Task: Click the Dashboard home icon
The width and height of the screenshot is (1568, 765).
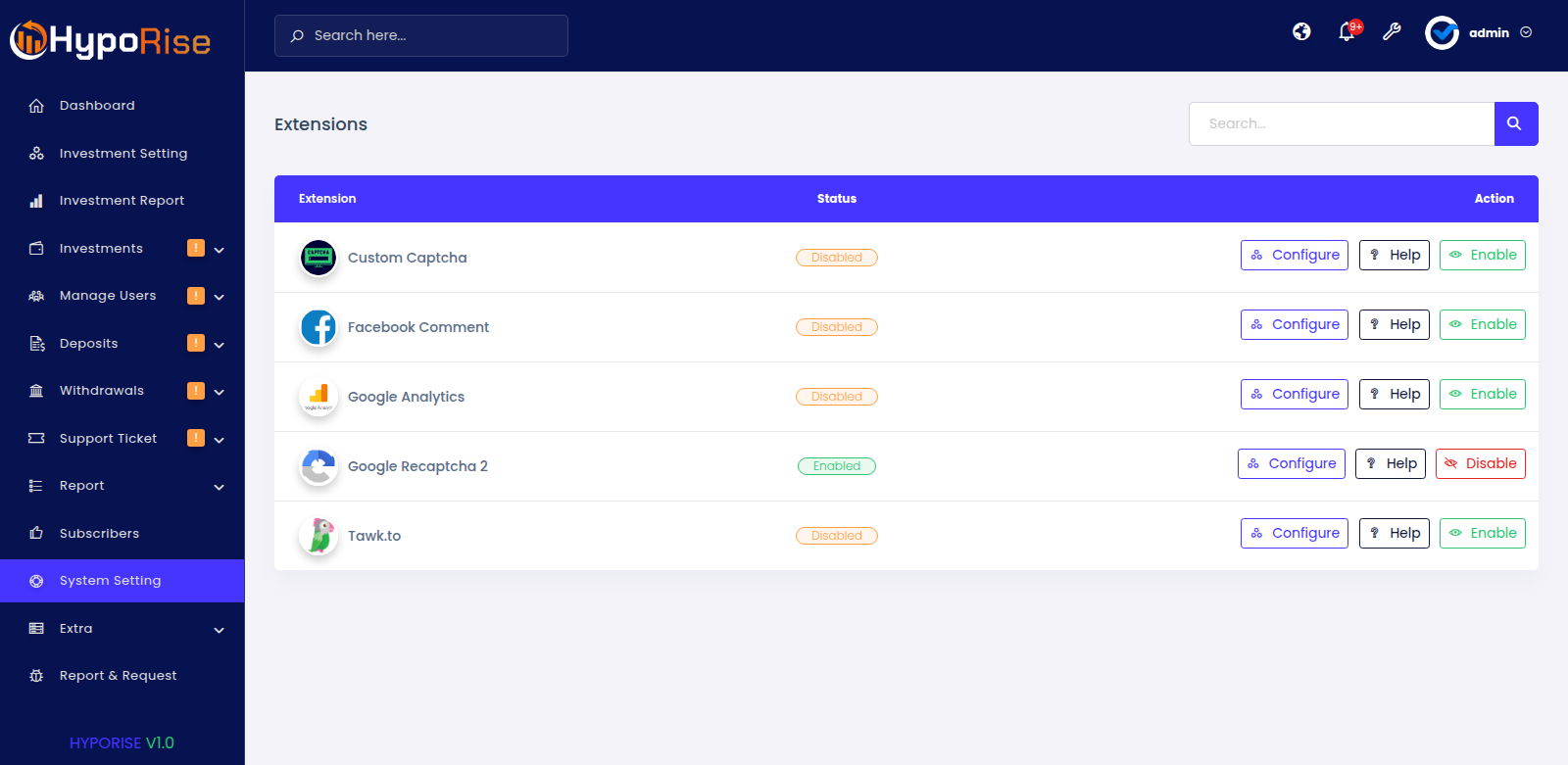Action: point(36,106)
